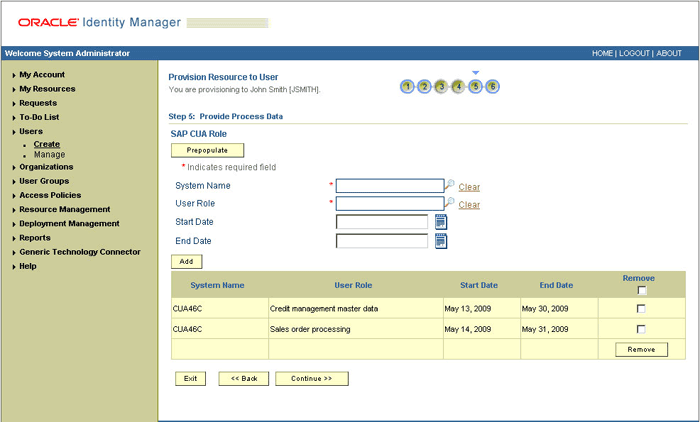Click Start Date column header
Screen dimensions: 700x422
(479, 285)
